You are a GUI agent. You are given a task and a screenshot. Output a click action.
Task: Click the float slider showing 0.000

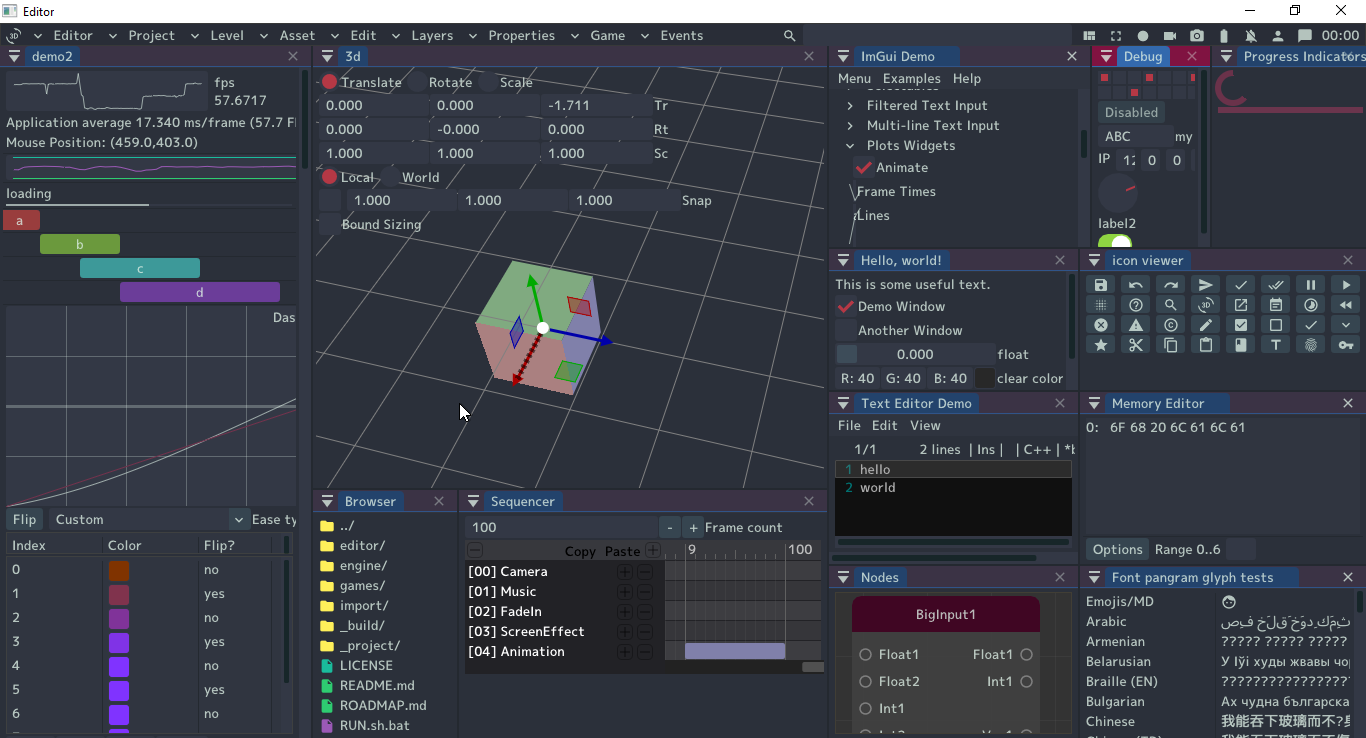pos(914,354)
